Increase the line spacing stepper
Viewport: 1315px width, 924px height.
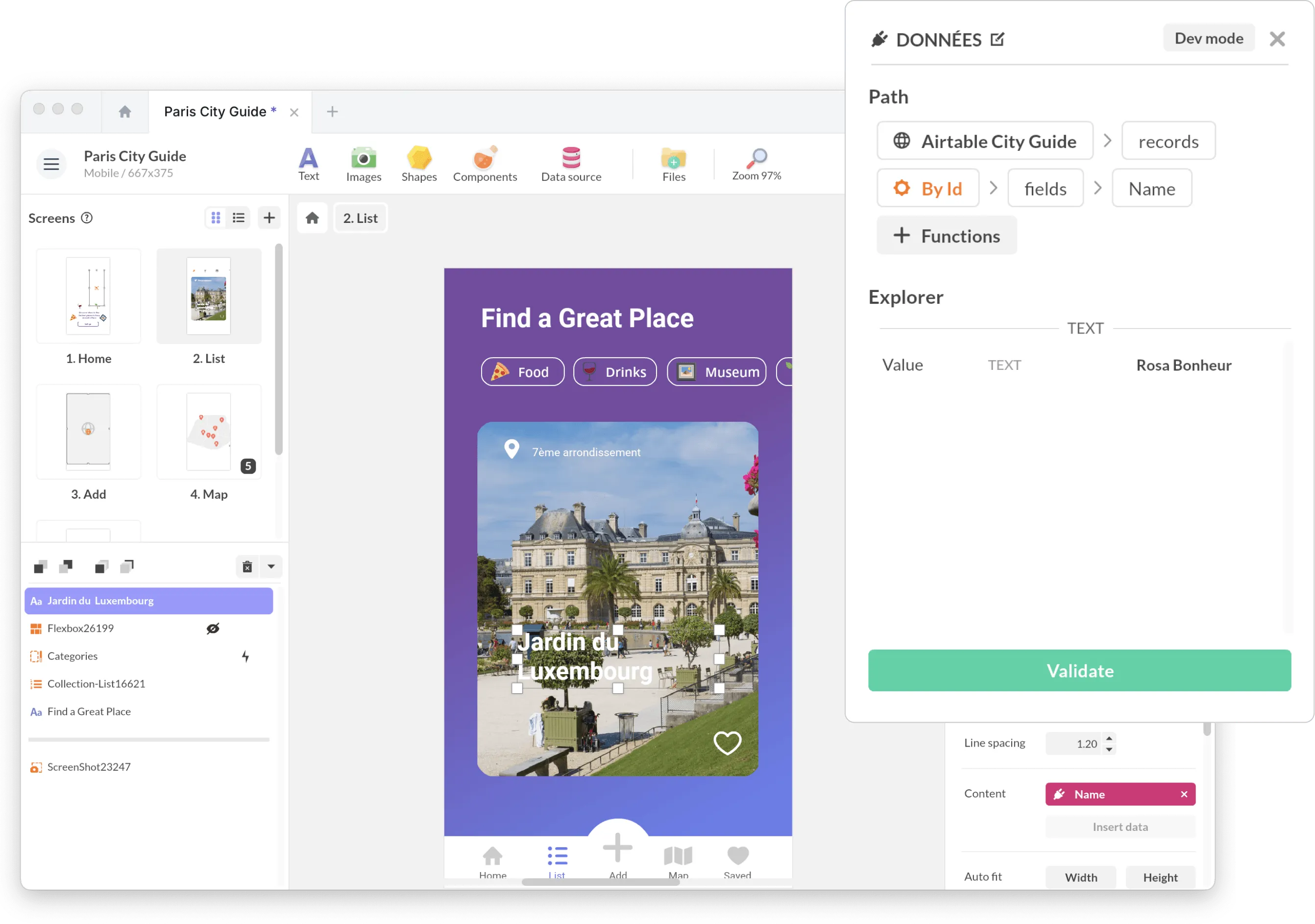coord(1109,738)
